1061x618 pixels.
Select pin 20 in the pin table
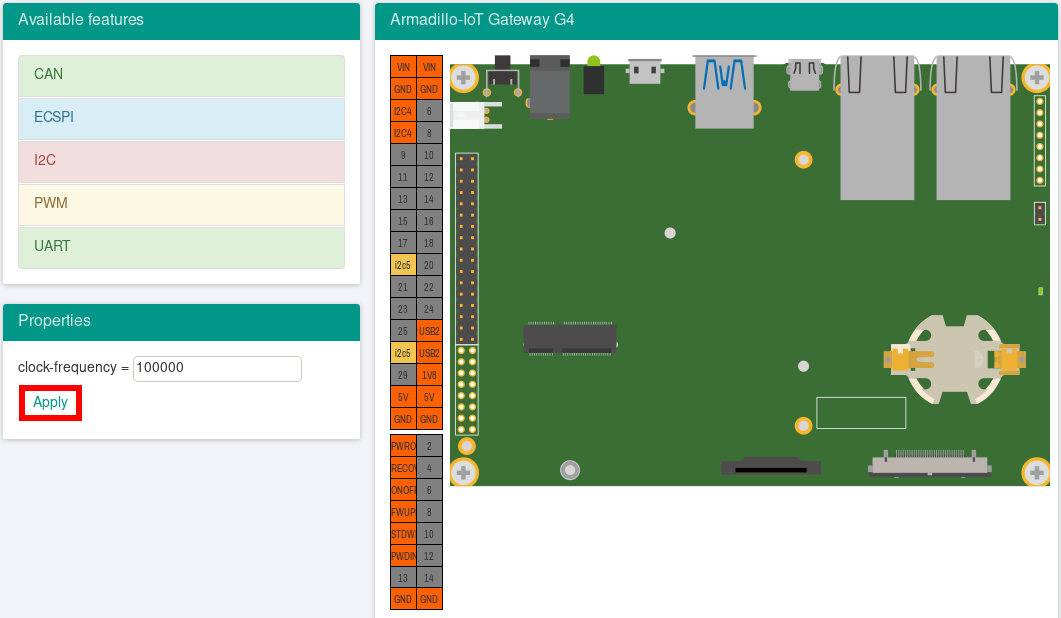pos(429,265)
